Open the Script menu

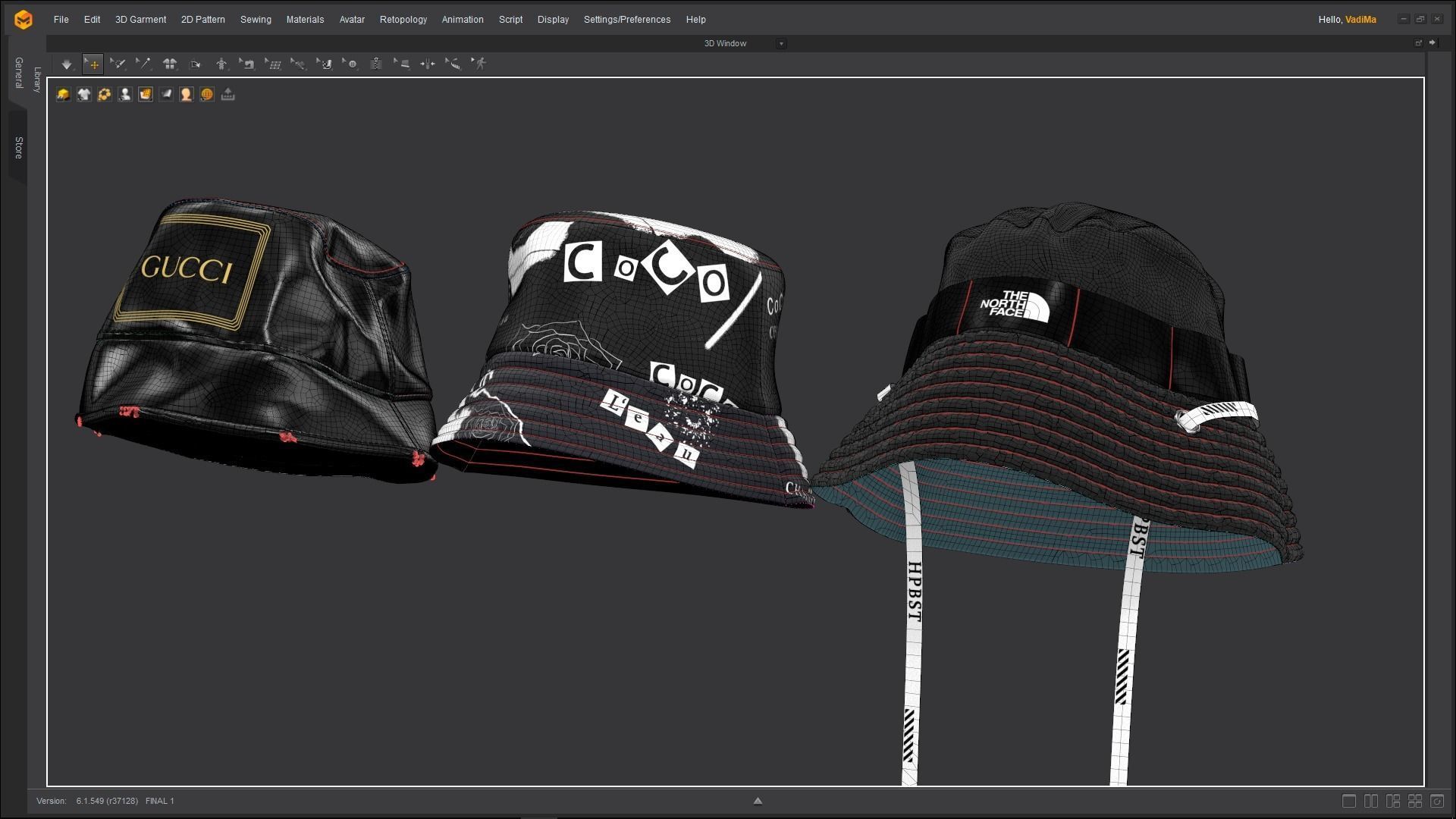(510, 20)
